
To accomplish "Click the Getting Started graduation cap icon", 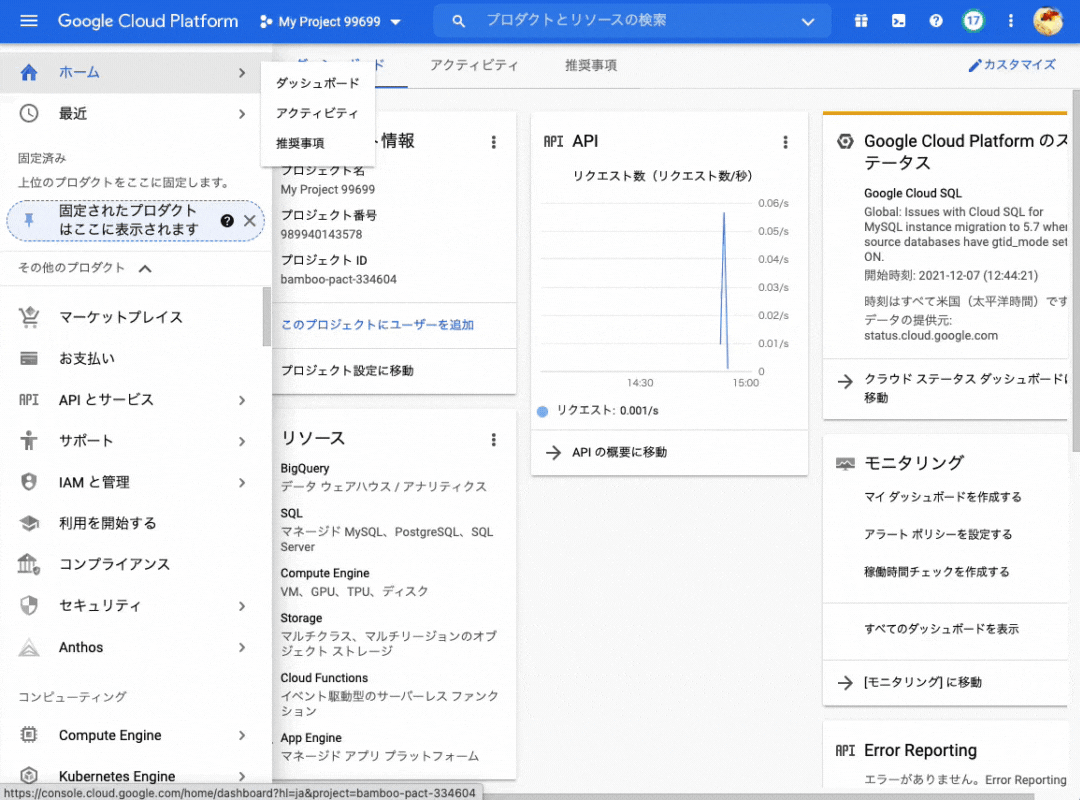I will (x=29, y=523).
